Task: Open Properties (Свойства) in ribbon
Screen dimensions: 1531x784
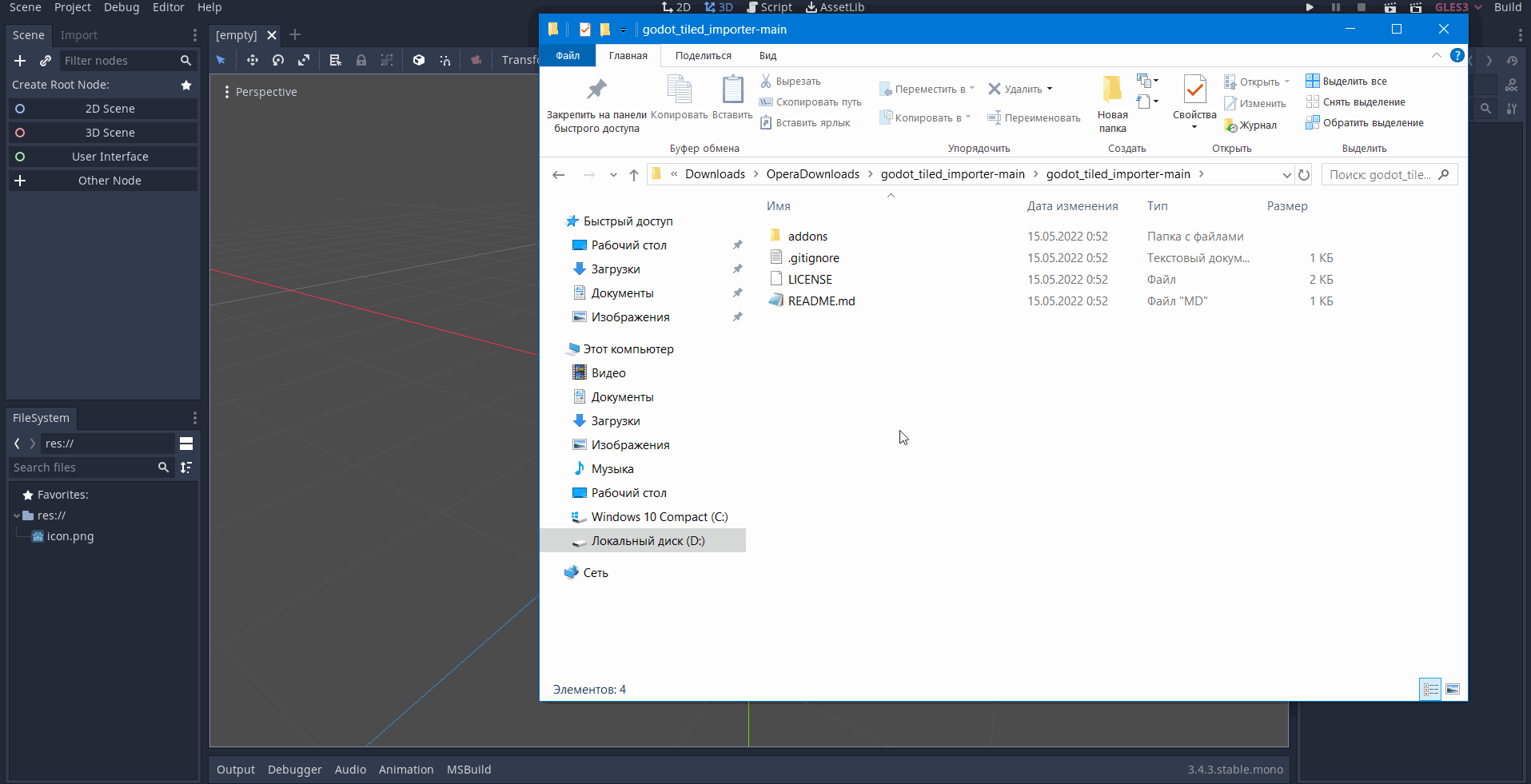Action: point(1194,102)
